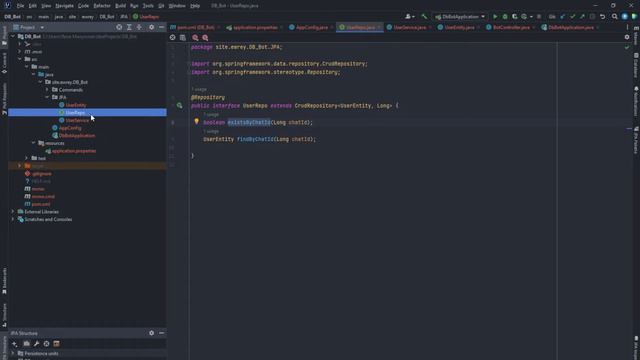Click the user account icon in top toolbar
This screenshot has height=360, width=640.
(x=409, y=17)
